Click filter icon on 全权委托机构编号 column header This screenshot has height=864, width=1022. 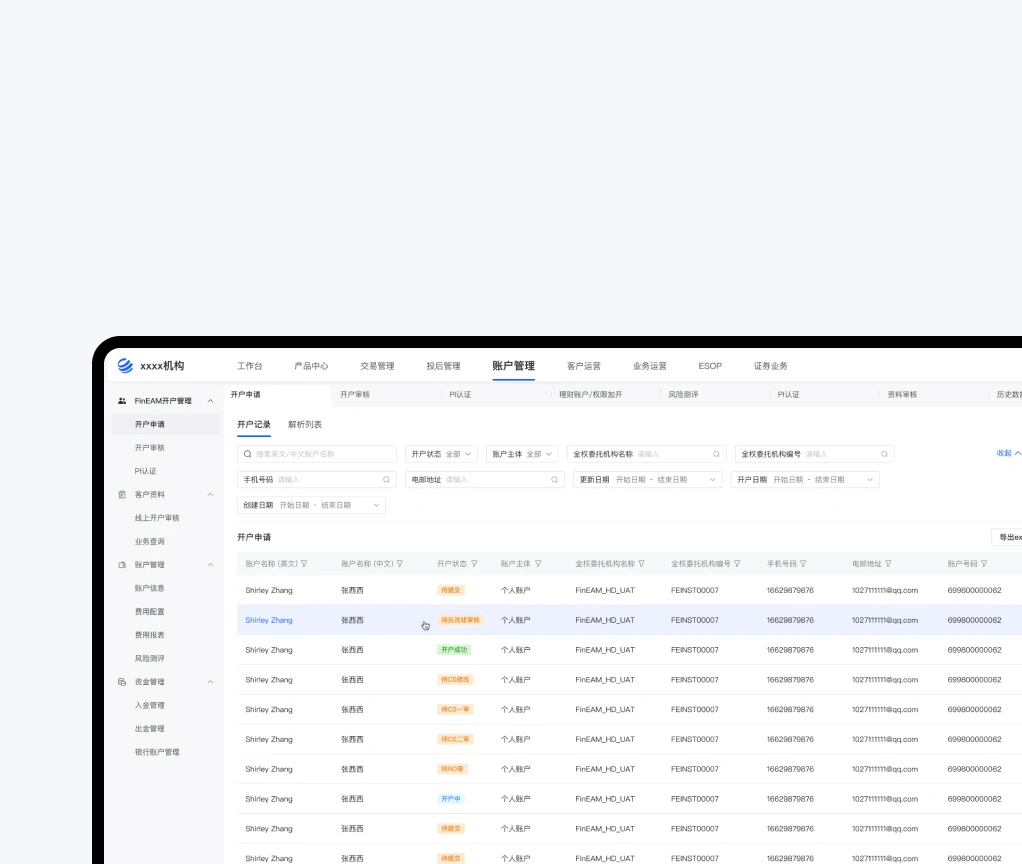(737, 564)
